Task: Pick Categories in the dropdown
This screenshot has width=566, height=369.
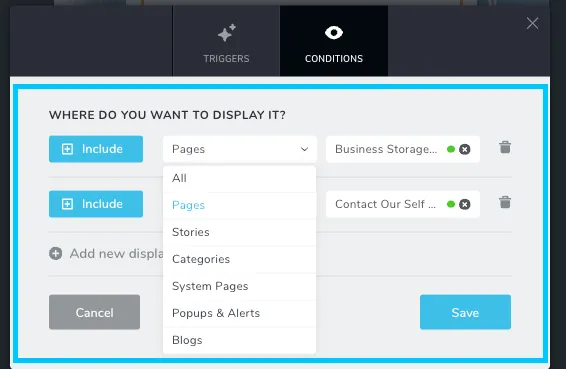Action: [x=240, y=259]
